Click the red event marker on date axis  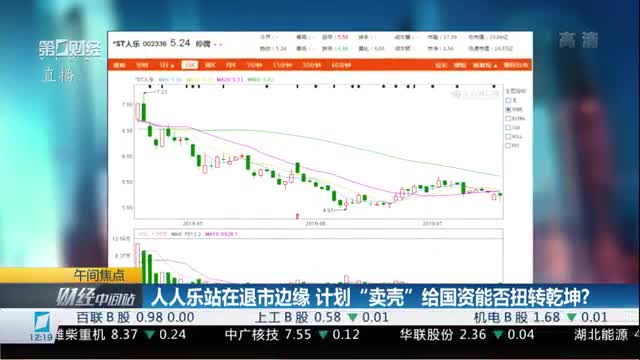[298, 216]
